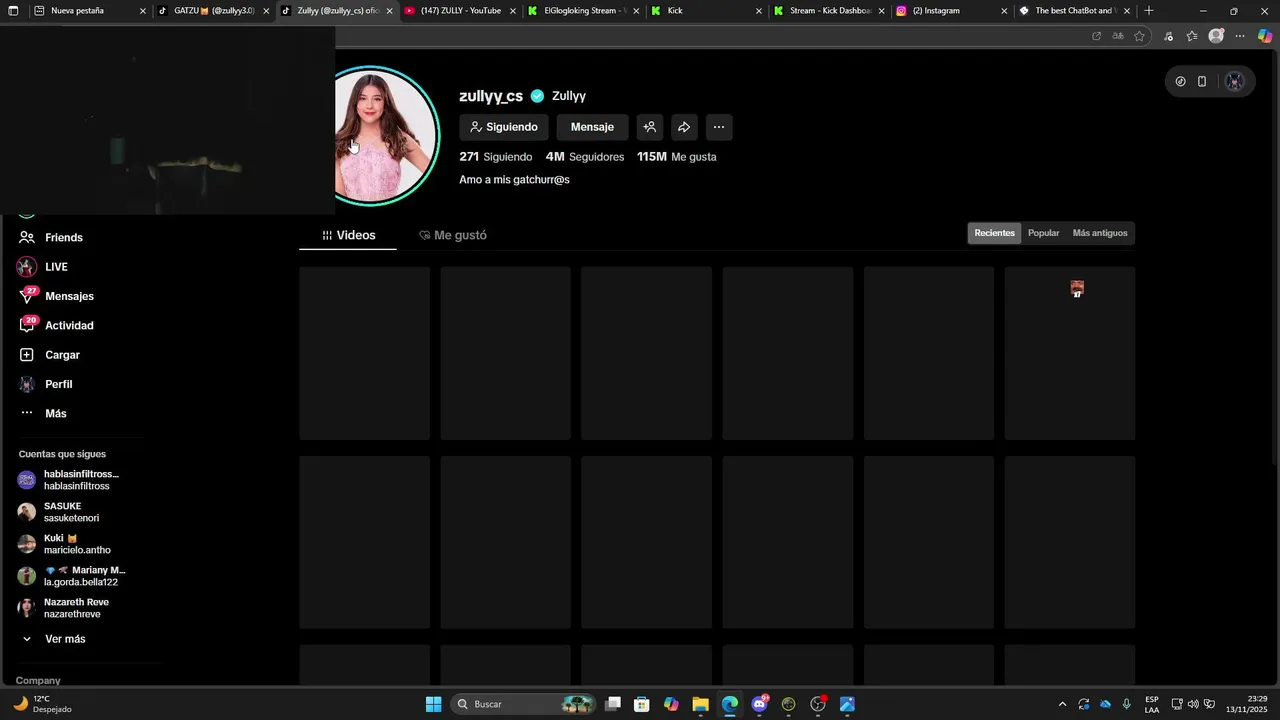1280x720 pixels.
Task: Click the Company footer heading
Action: (38, 680)
